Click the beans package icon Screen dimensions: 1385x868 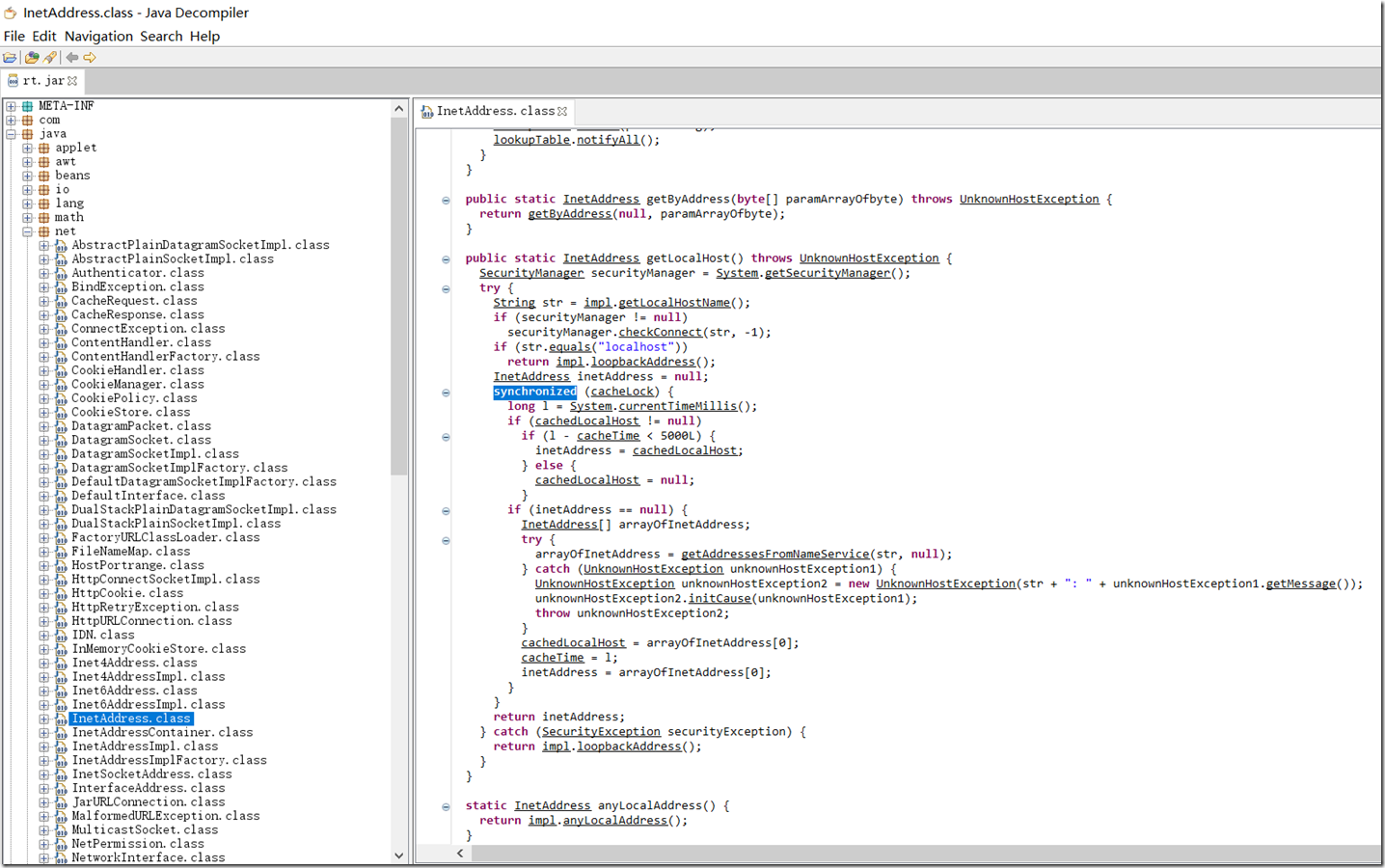(44, 176)
